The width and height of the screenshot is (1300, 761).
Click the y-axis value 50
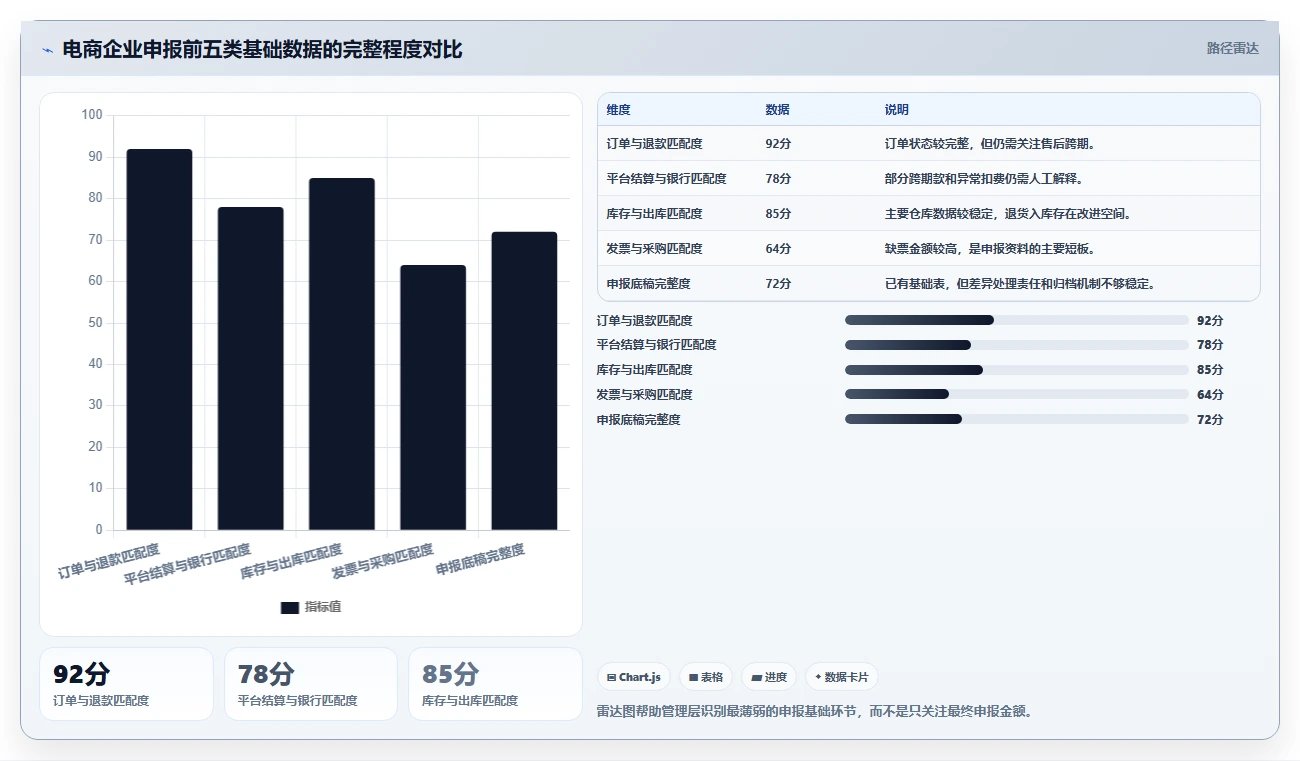point(96,323)
